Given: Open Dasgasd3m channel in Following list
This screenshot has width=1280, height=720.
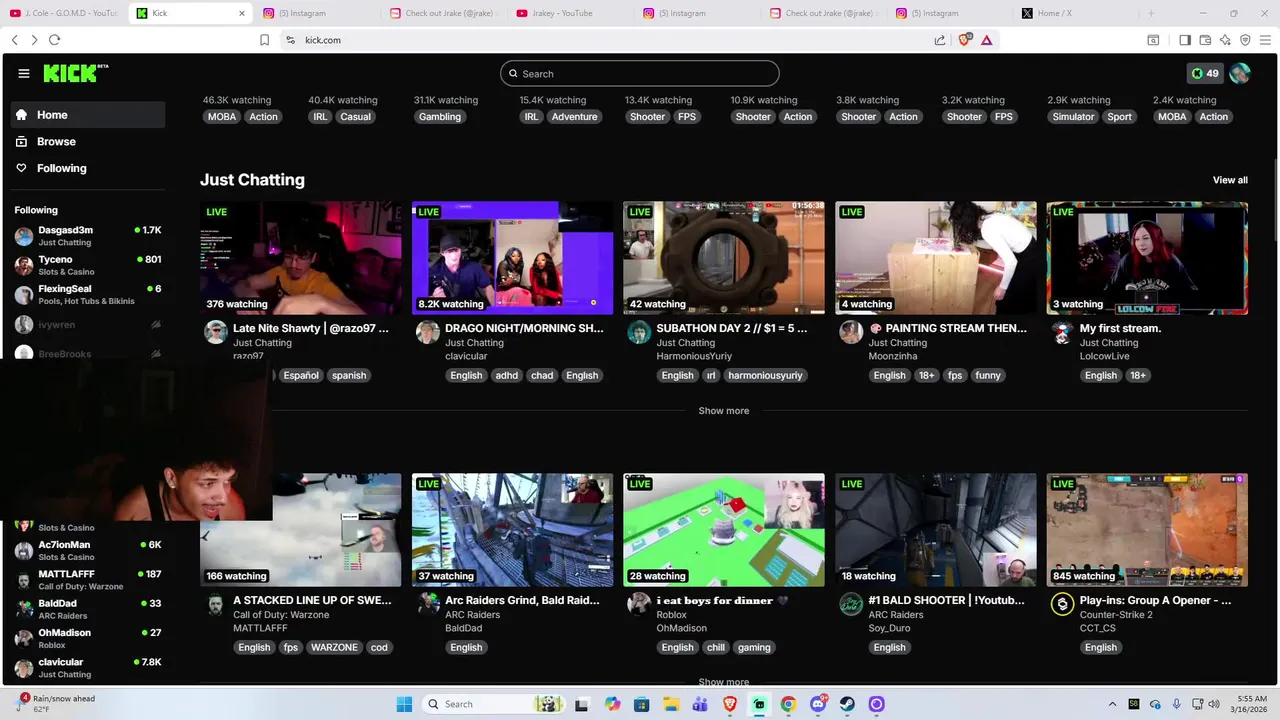Looking at the screenshot, I should 88,236.
